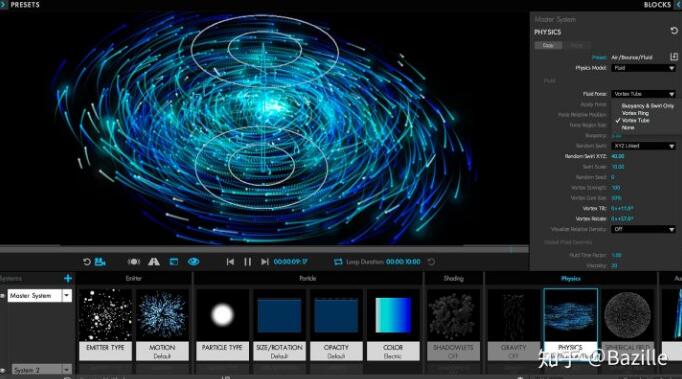Edit the Vortex Tilt value
682x379 pixels.
point(622,208)
